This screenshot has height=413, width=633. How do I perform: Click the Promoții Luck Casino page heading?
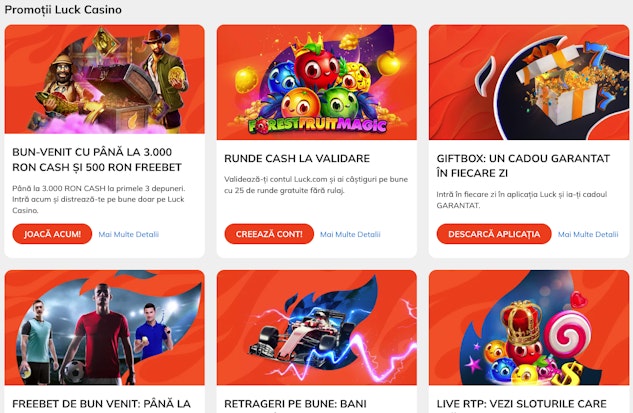(63, 10)
